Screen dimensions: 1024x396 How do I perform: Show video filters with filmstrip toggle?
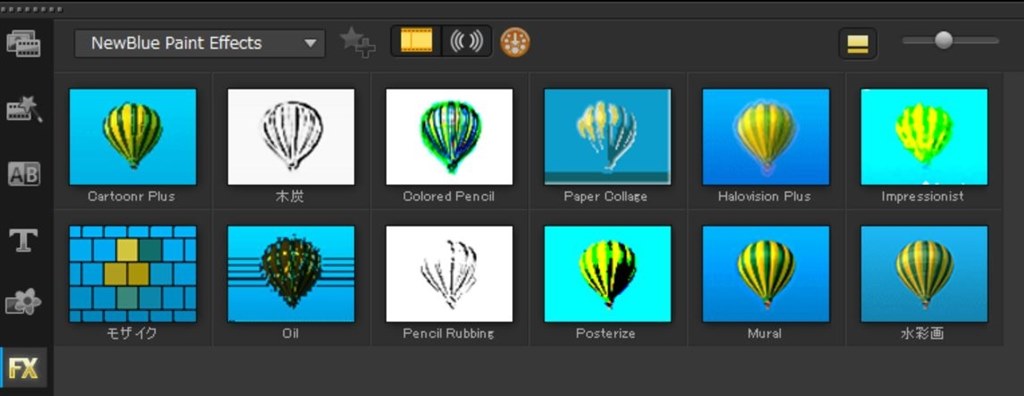(x=416, y=42)
